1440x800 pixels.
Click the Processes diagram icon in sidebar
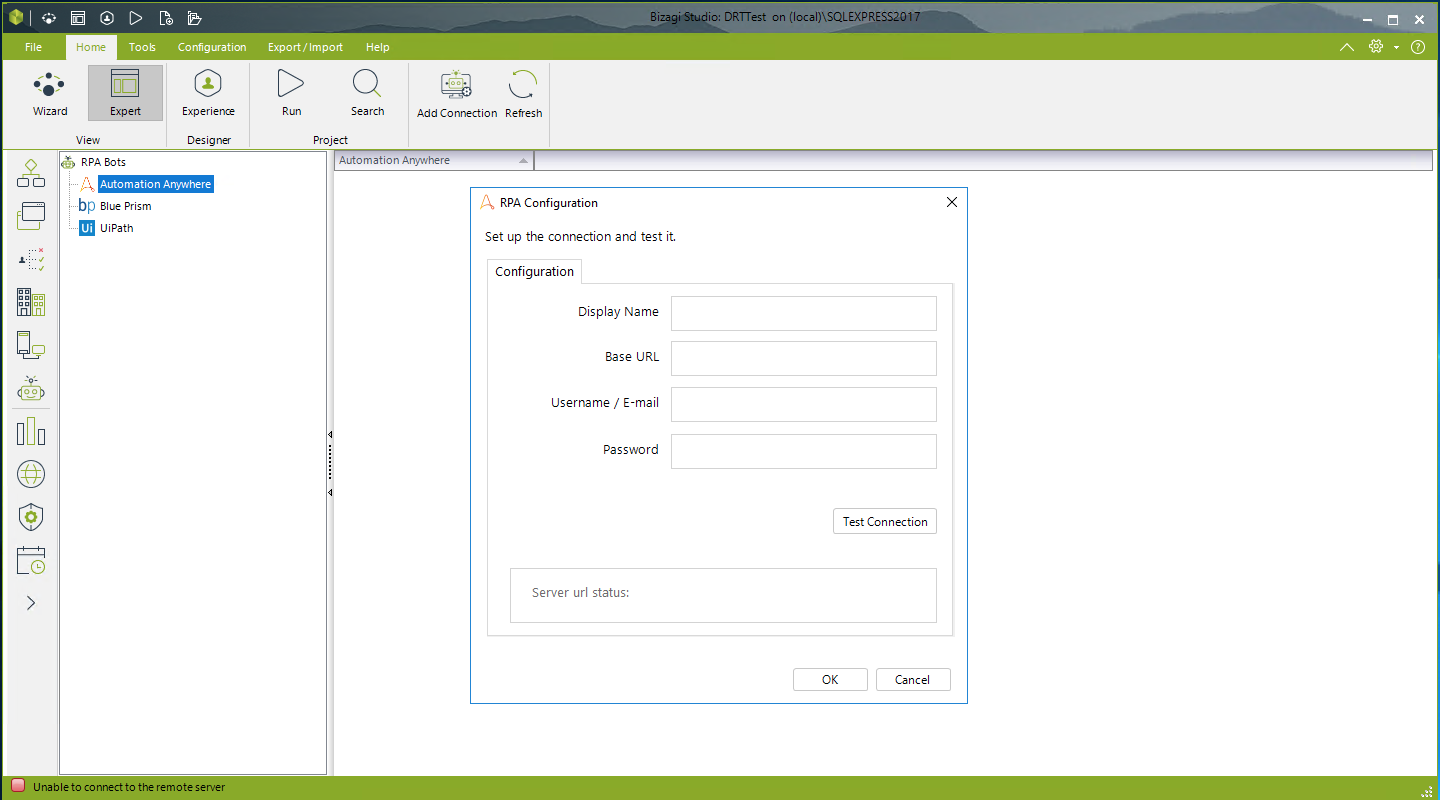31,172
